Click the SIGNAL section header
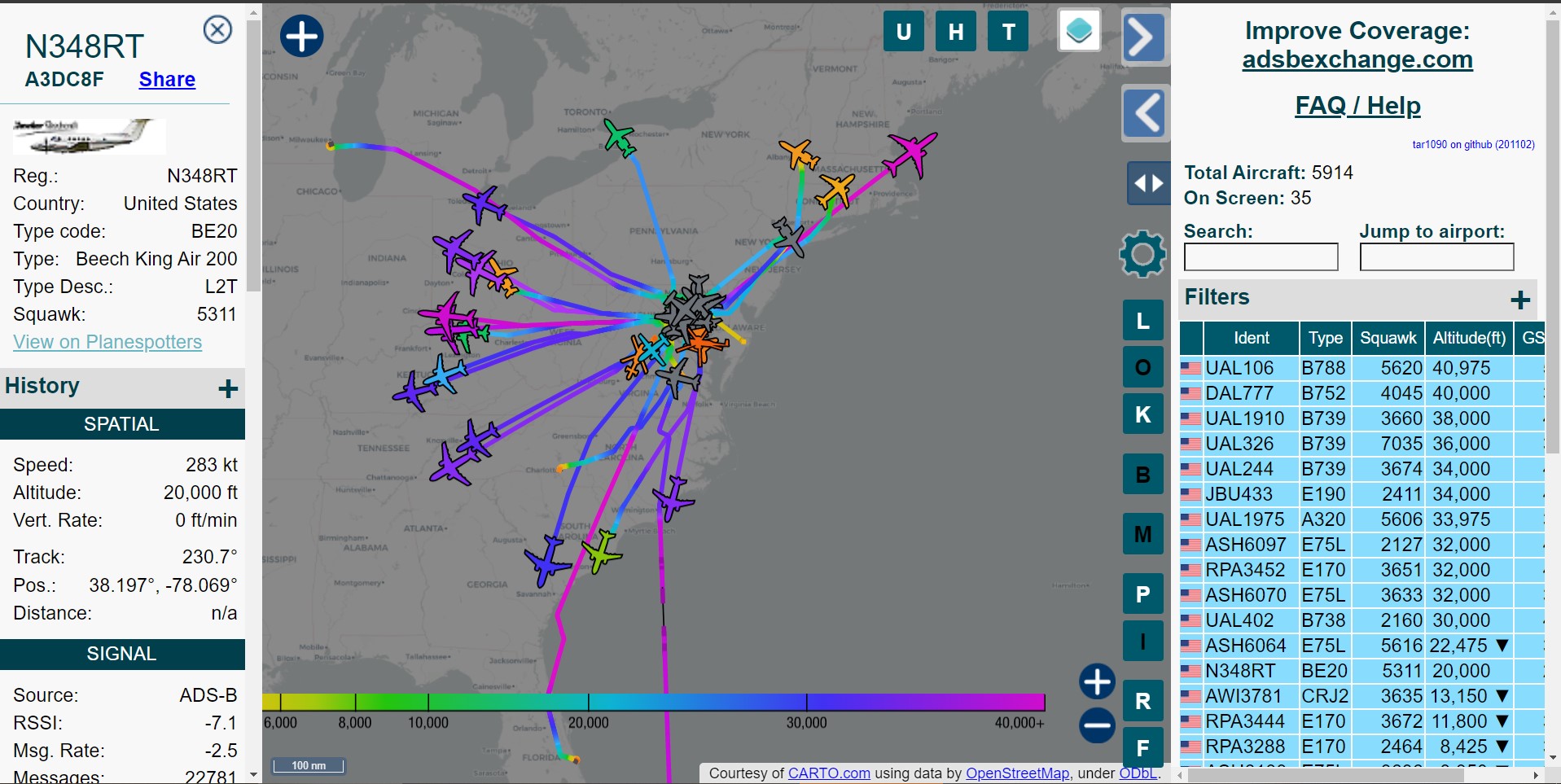 [x=122, y=654]
